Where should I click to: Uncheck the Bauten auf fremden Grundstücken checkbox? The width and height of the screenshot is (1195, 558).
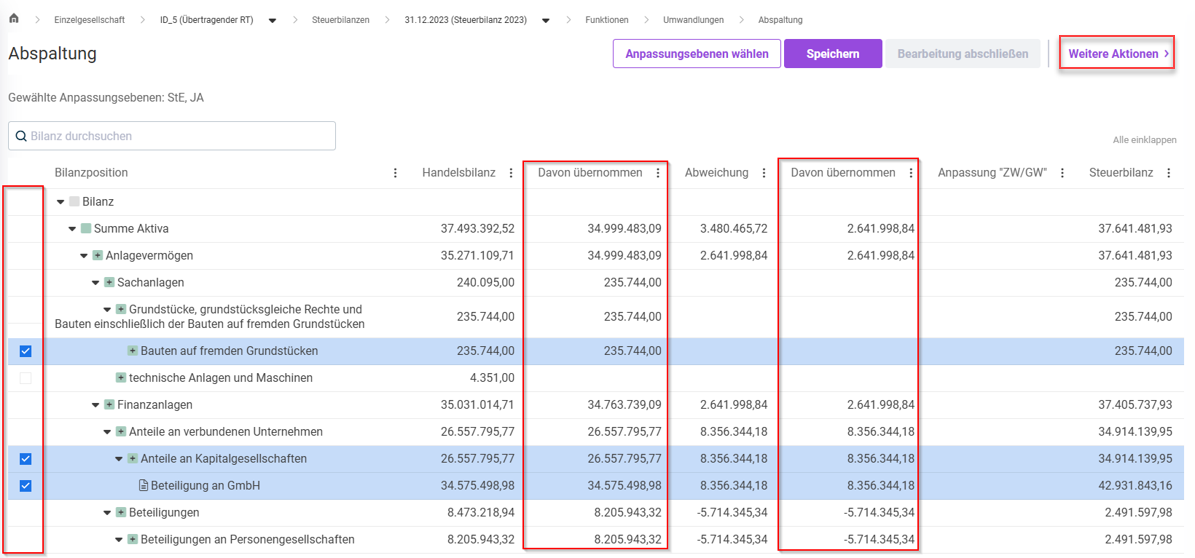pyautogui.click(x=26, y=351)
